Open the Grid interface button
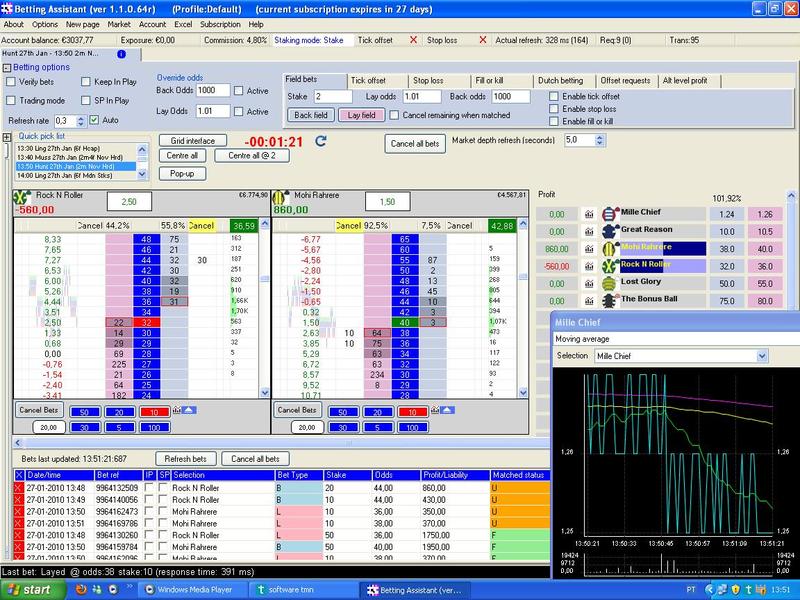800x600 pixels. coord(192,141)
